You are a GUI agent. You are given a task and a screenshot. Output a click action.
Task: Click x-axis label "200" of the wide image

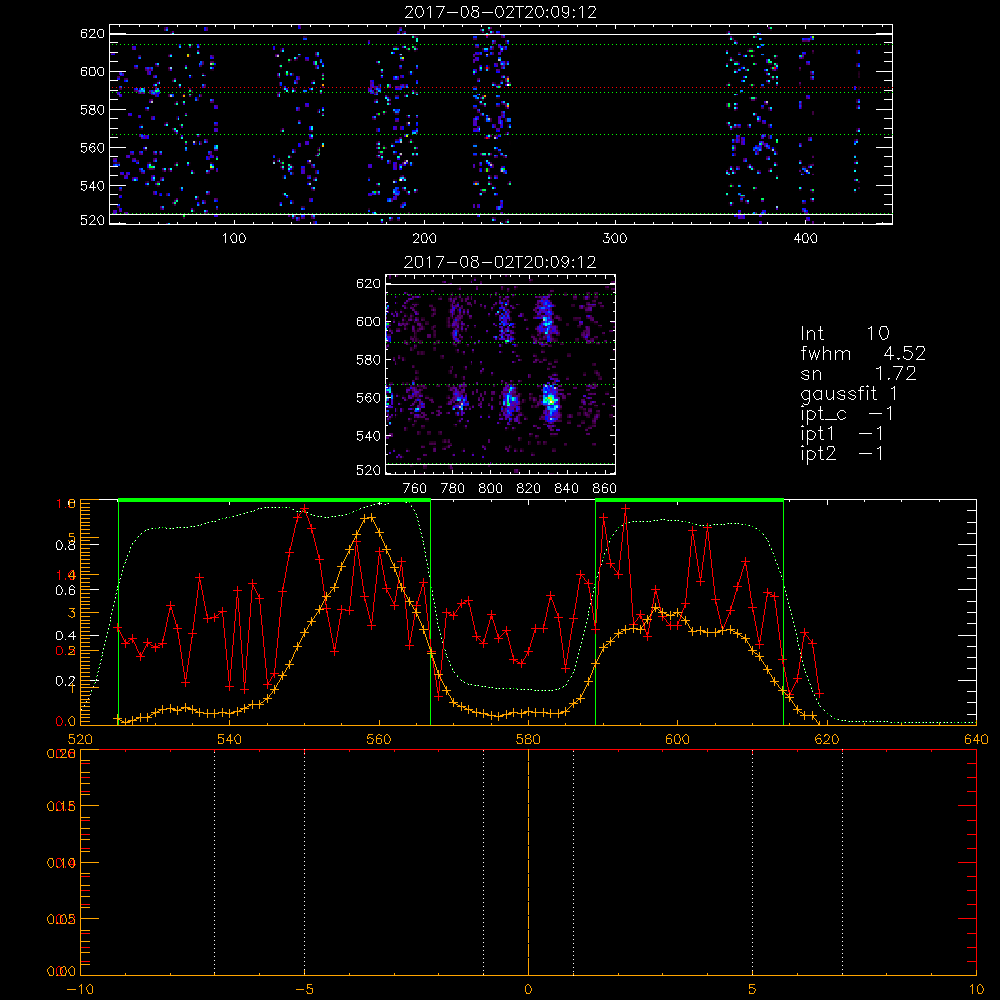[424, 239]
